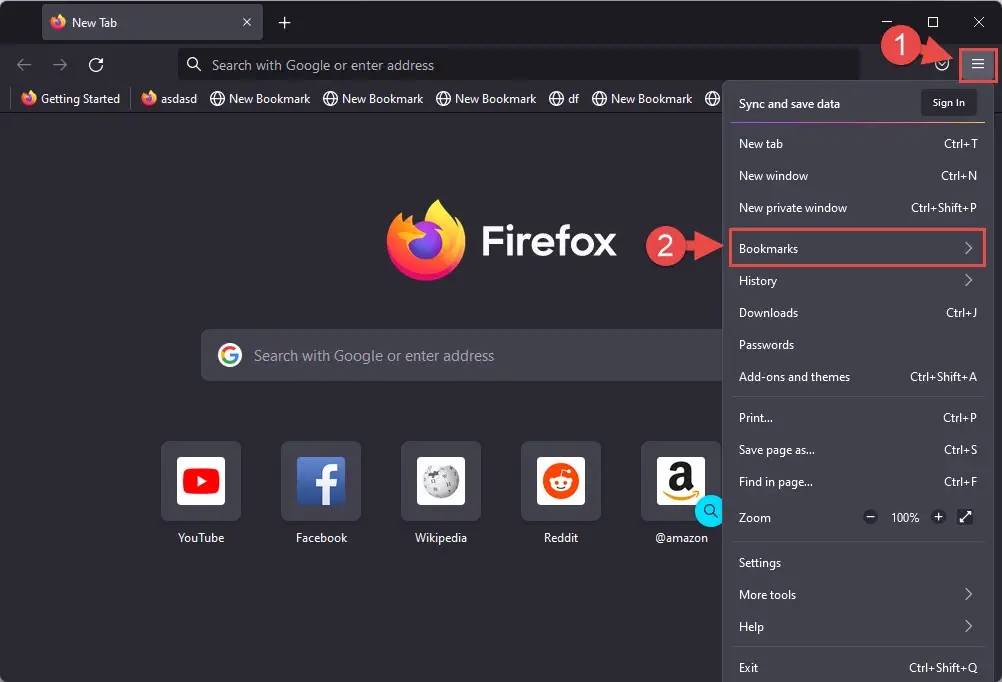The image size is (1002, 682).
Task: Toggle full screen mode icon
Action: click(965, 517)
